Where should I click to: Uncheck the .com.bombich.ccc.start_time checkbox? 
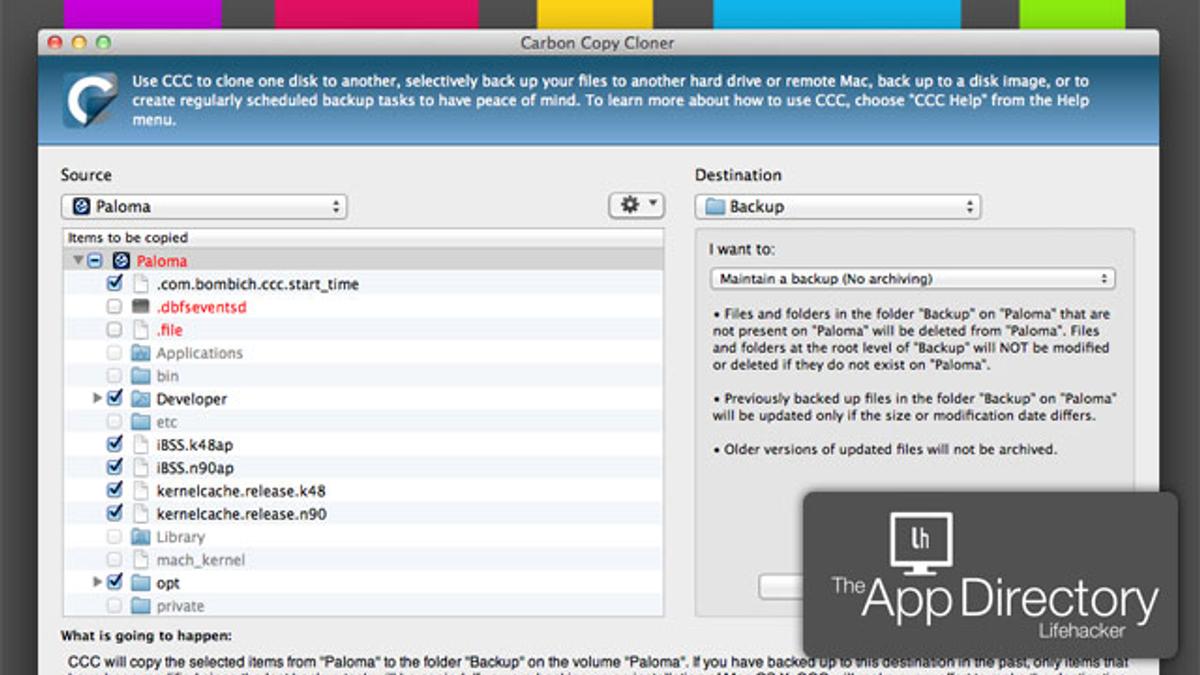tap(114, 284)
